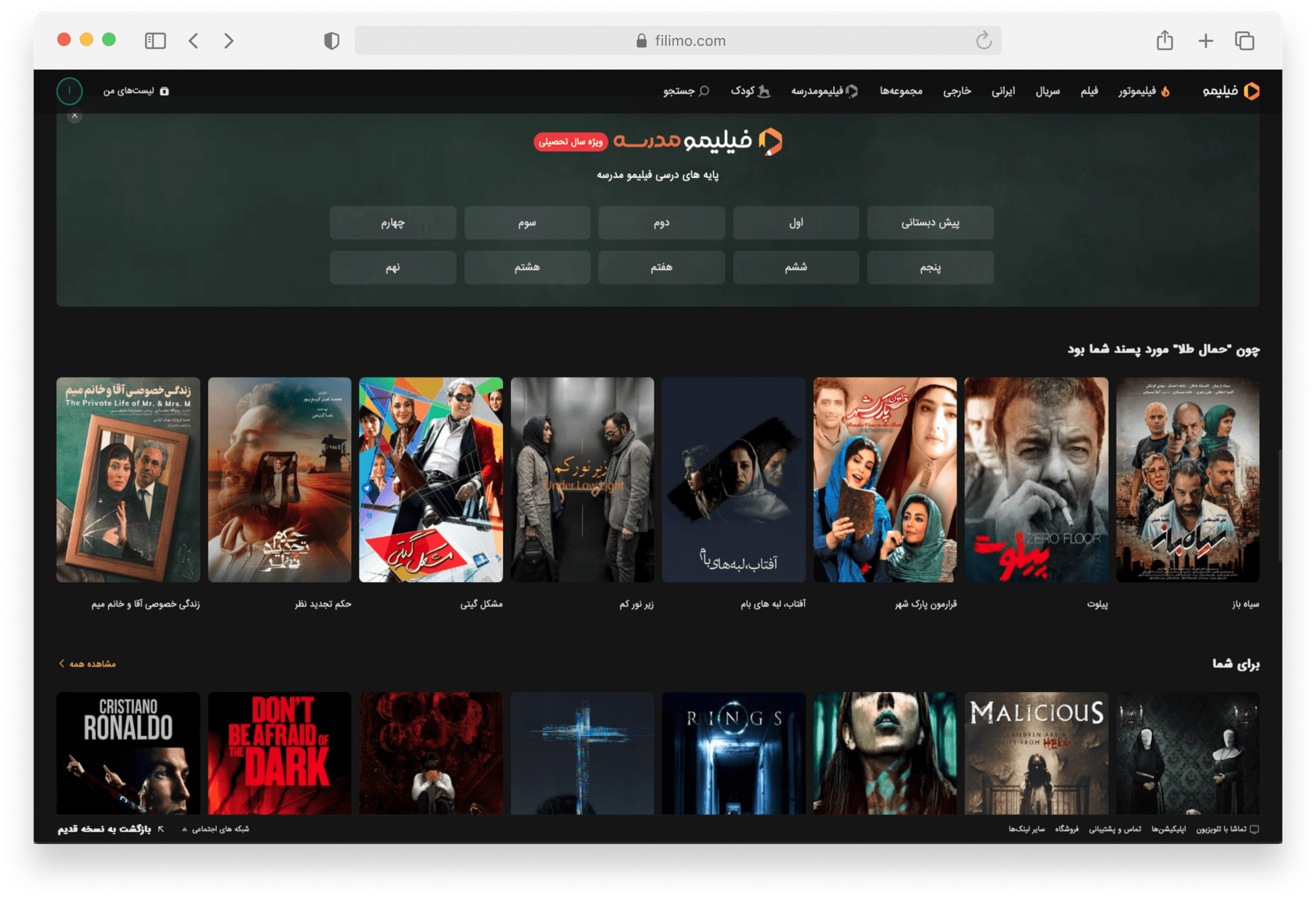Click the Filimo logo home icon

coord(1251,91)
